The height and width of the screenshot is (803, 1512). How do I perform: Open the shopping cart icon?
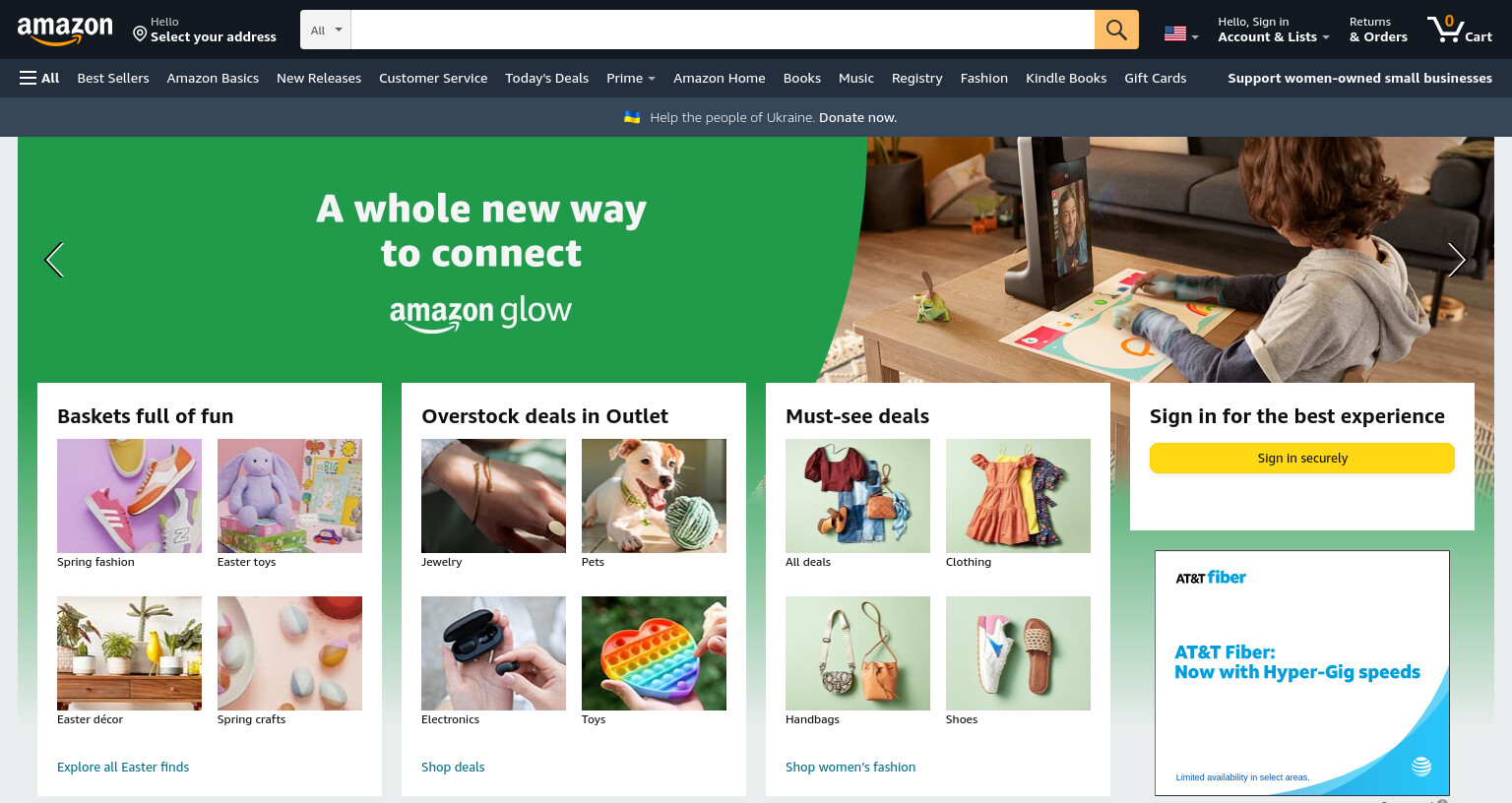pyautogui.click(x=1460, y=30)
